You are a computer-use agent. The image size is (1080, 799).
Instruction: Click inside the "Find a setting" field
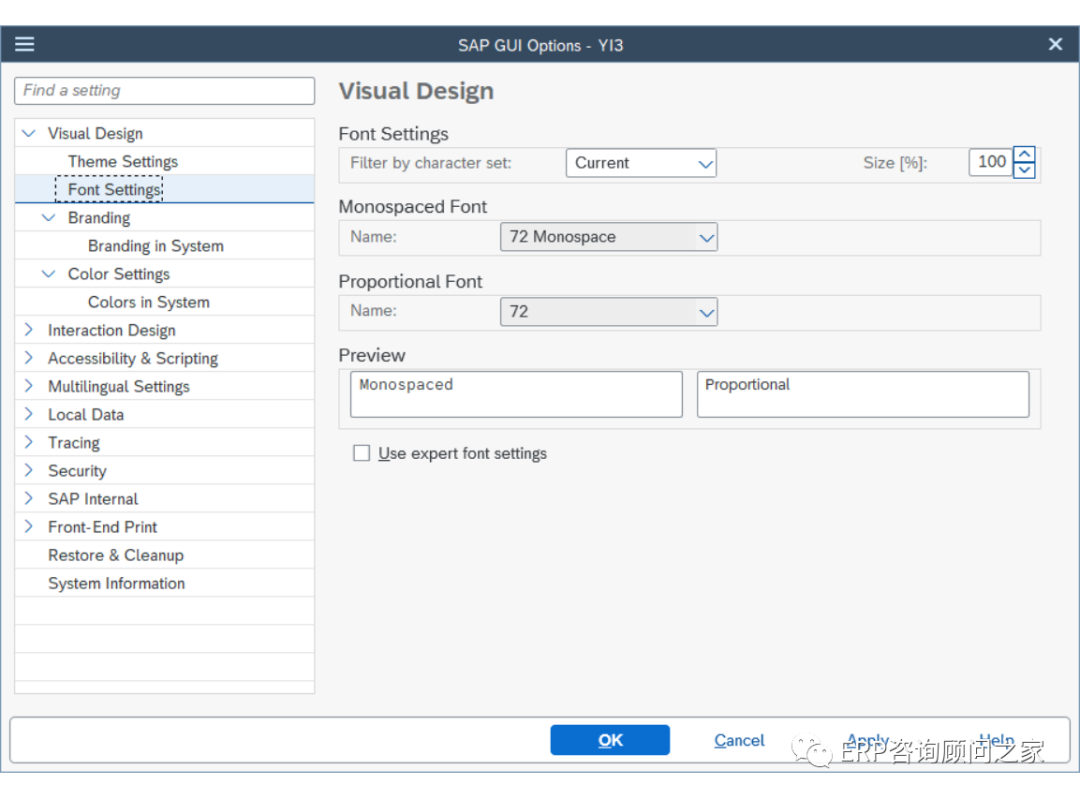click(164, 90)
